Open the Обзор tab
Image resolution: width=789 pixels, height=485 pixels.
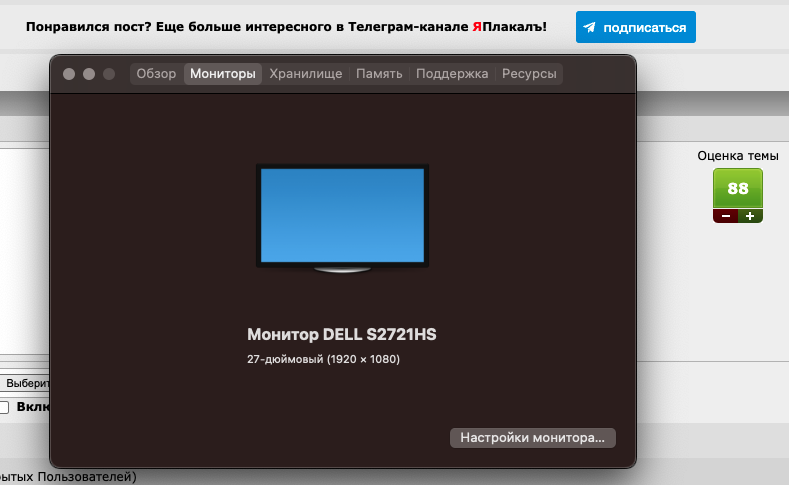pyautogui.click(x=156, y=74)
